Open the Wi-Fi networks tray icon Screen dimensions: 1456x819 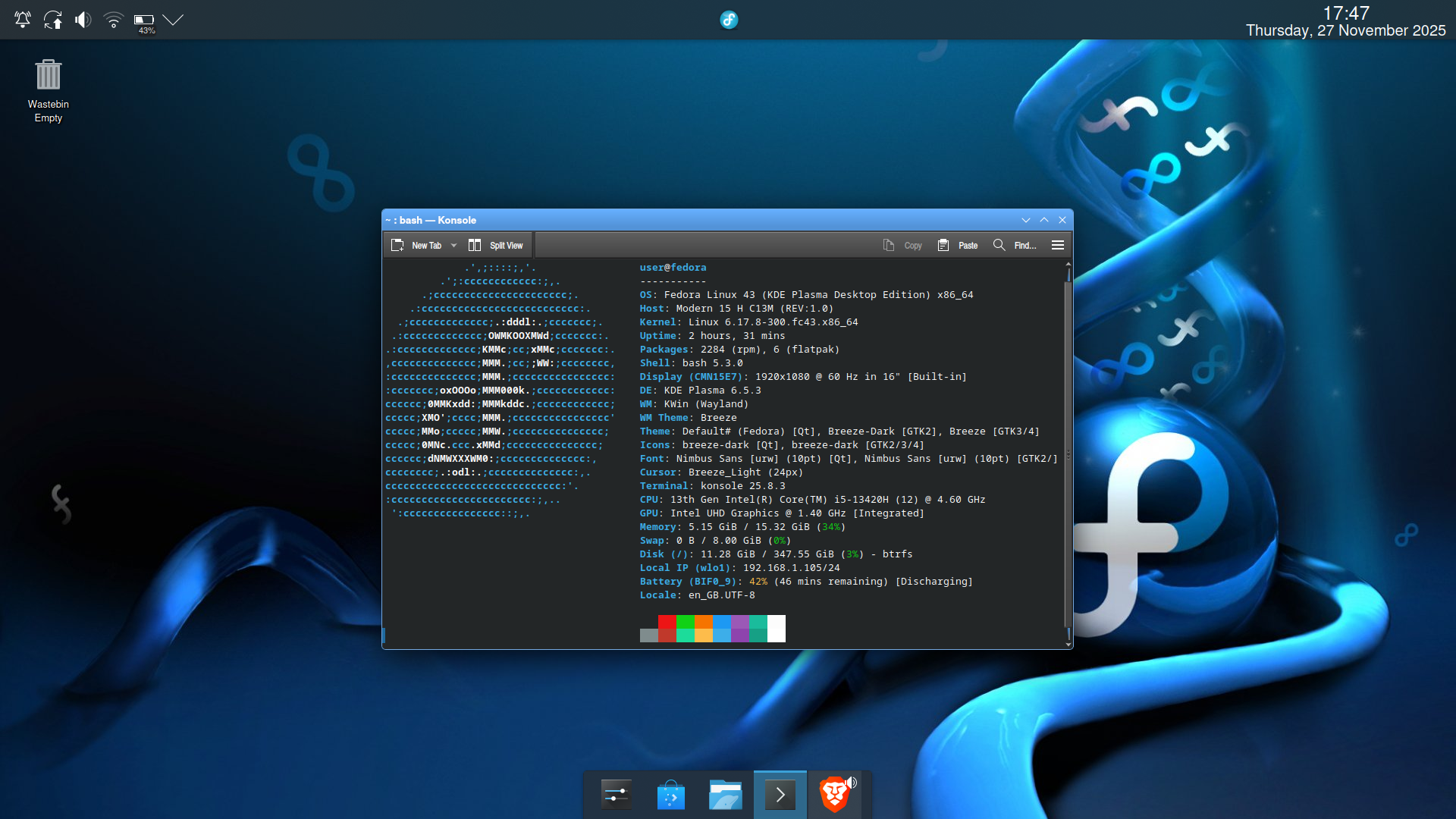pos(113,20)
